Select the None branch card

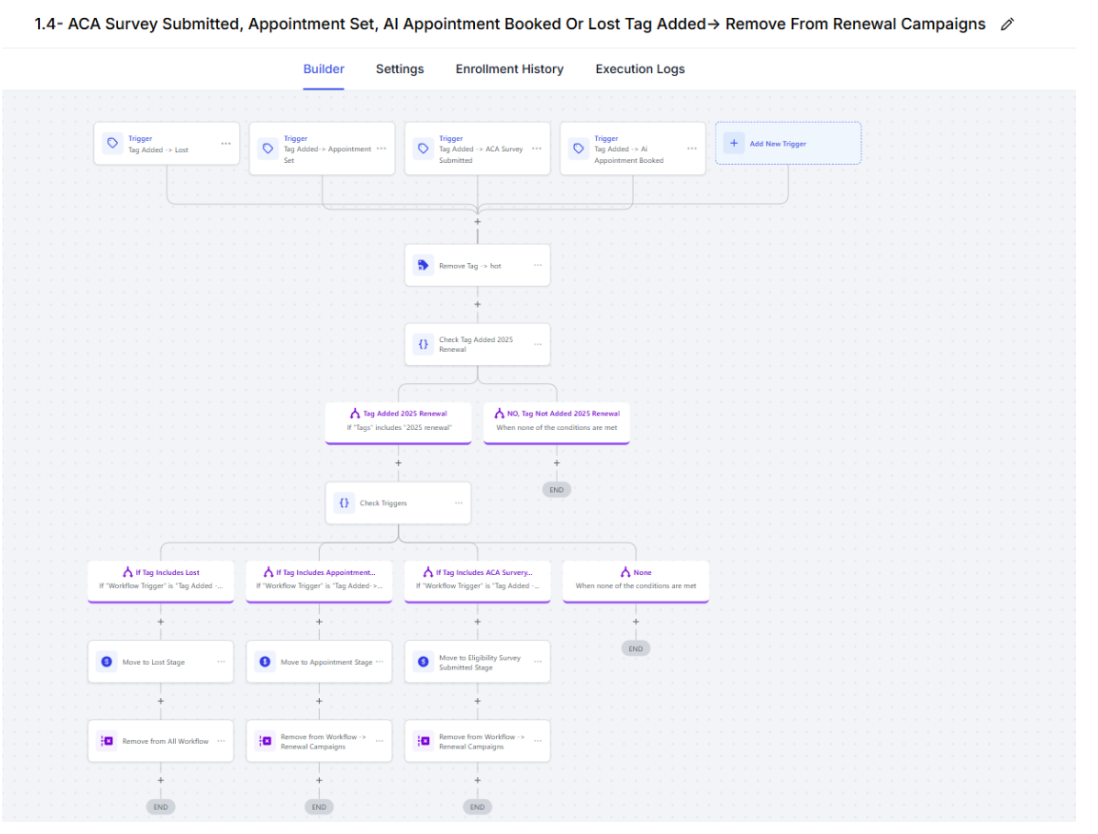tap(636, 581)
